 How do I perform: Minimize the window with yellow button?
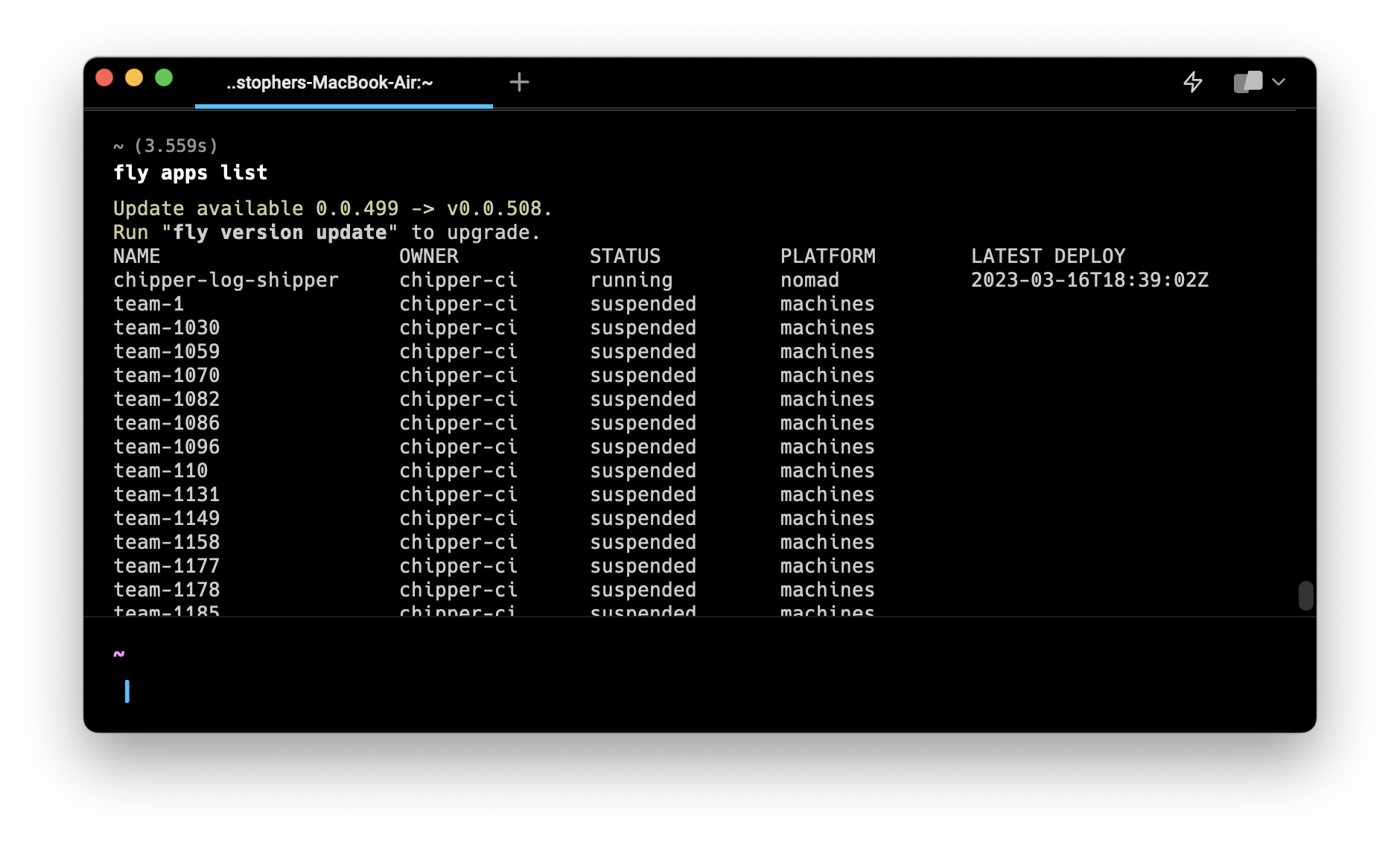pos(134,78)
